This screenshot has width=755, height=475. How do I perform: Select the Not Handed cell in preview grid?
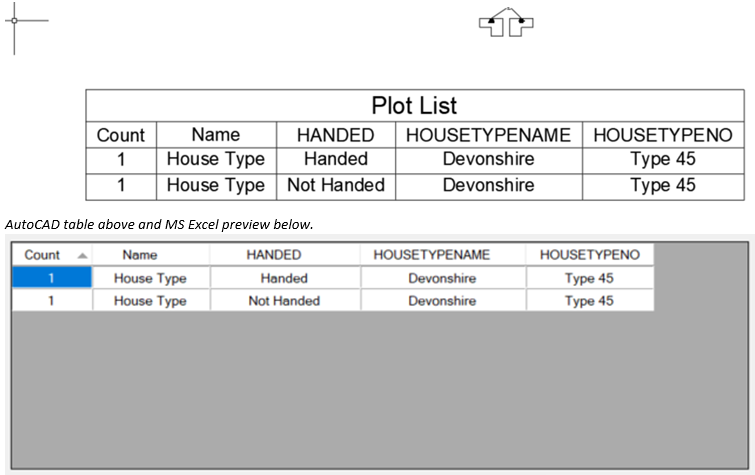tap(285, 301)
